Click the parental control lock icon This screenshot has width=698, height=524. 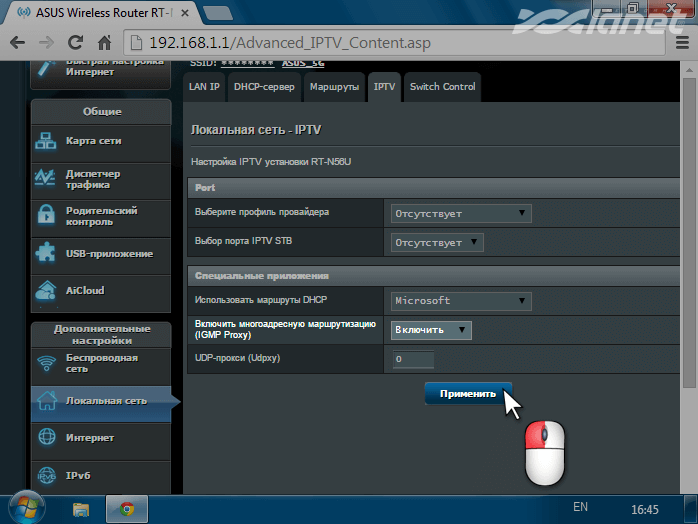point(47,216)
